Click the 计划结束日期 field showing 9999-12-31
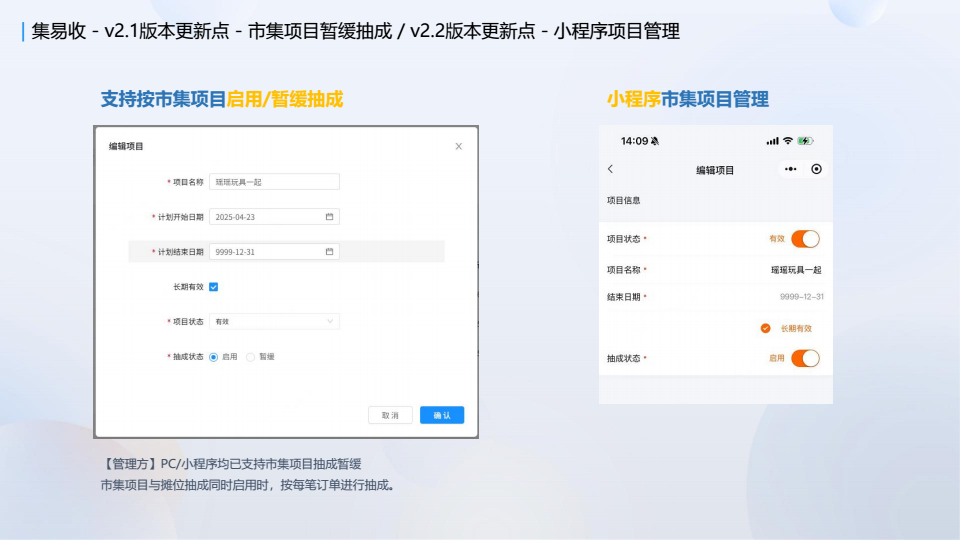 (x=274, y=252)
